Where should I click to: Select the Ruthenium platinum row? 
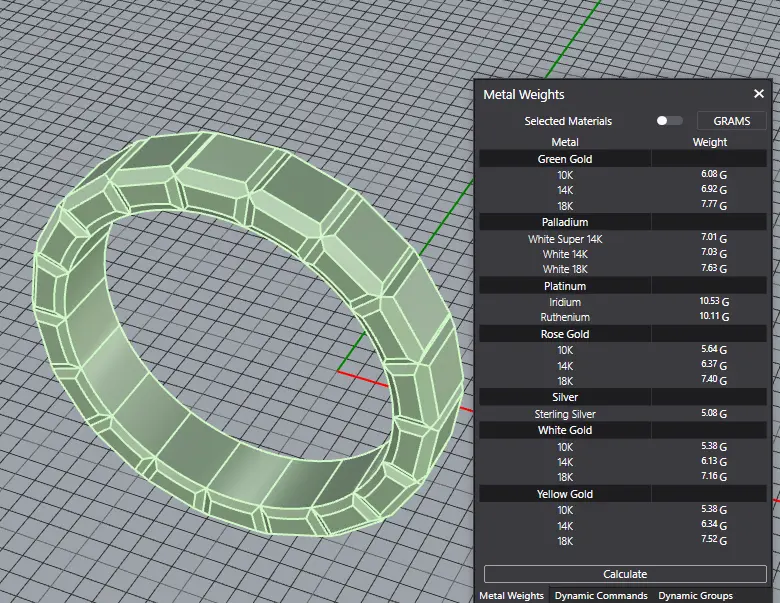coord(565,317)
